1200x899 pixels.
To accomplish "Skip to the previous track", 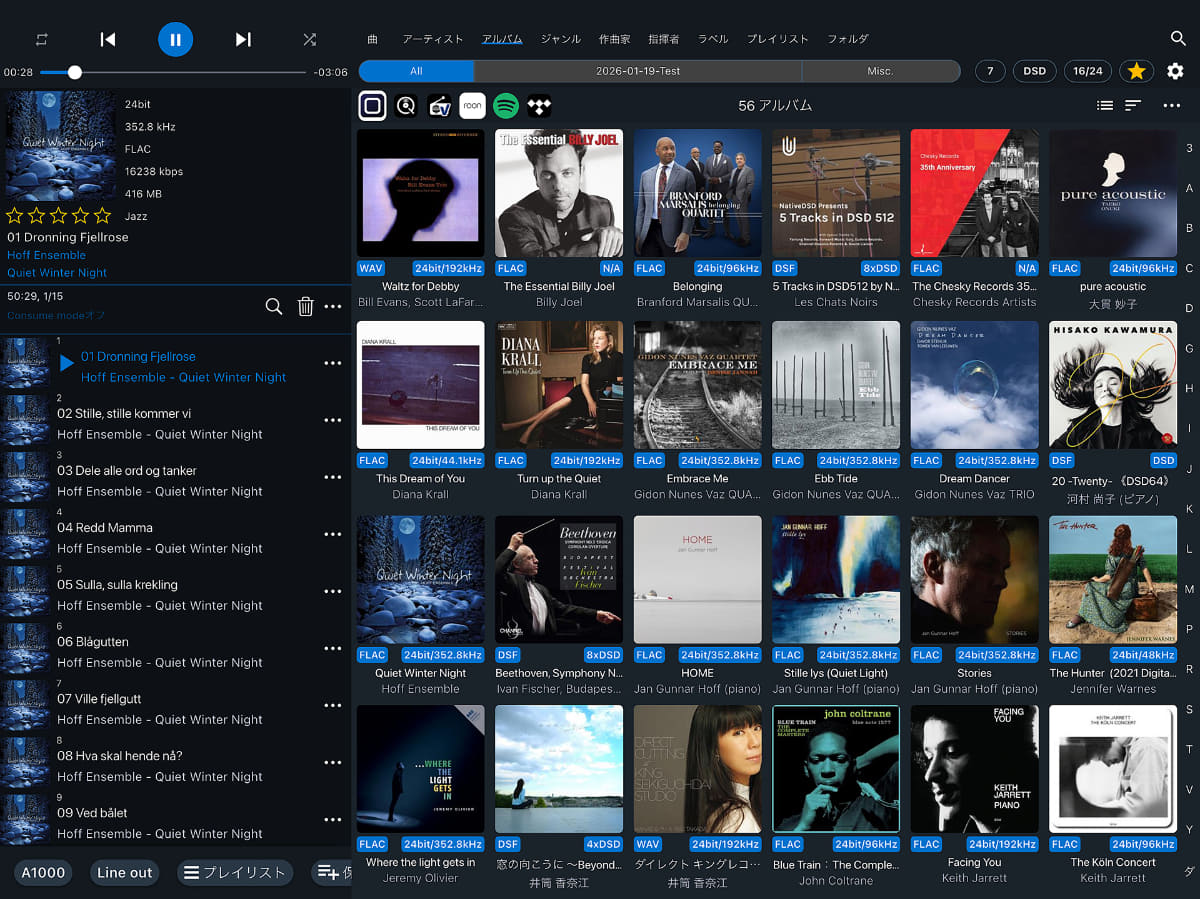I will [108, 39].
